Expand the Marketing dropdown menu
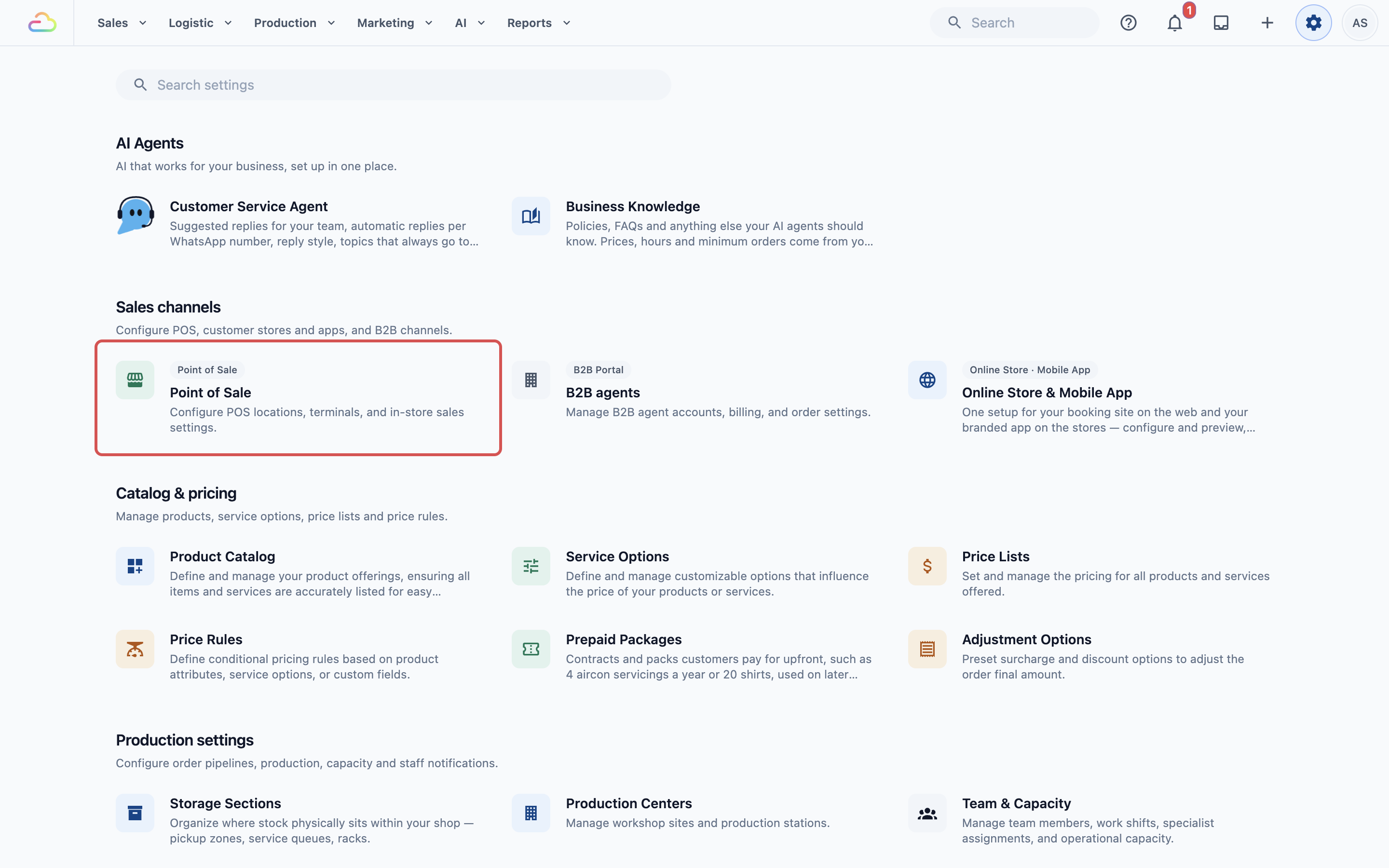 pos(395,23)
